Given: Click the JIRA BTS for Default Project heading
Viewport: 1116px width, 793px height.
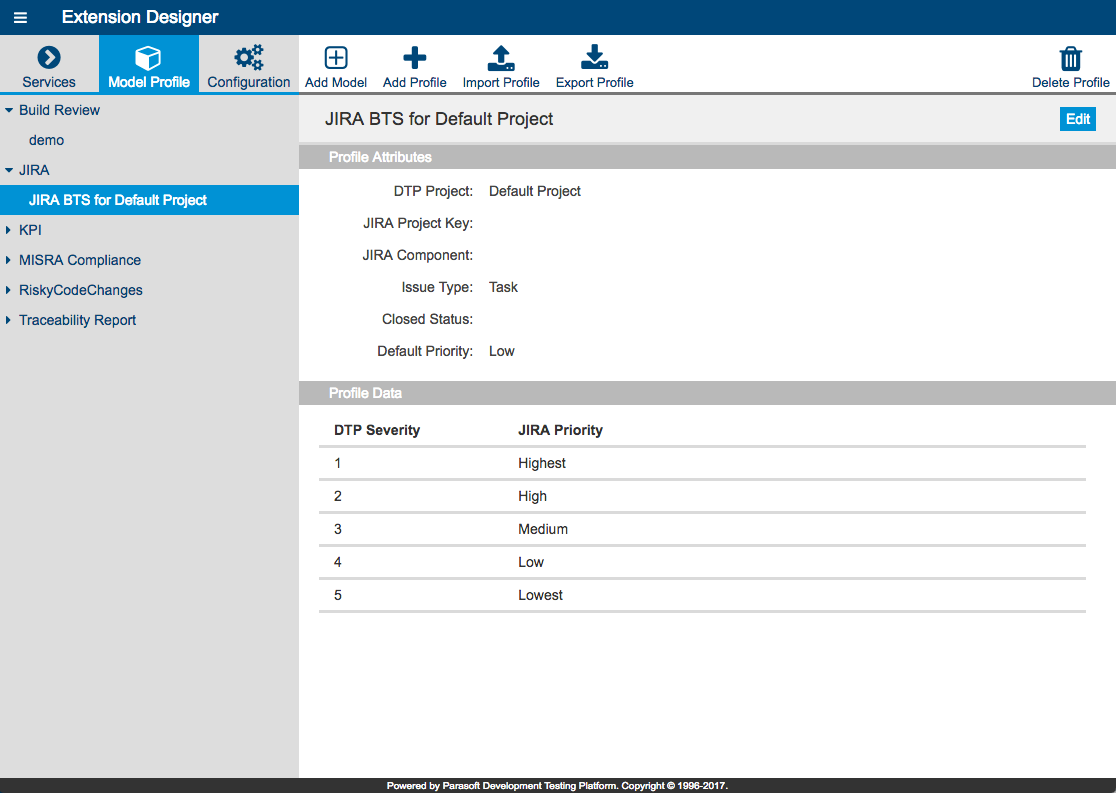Looking at the screenshot, I should [439, 119].
